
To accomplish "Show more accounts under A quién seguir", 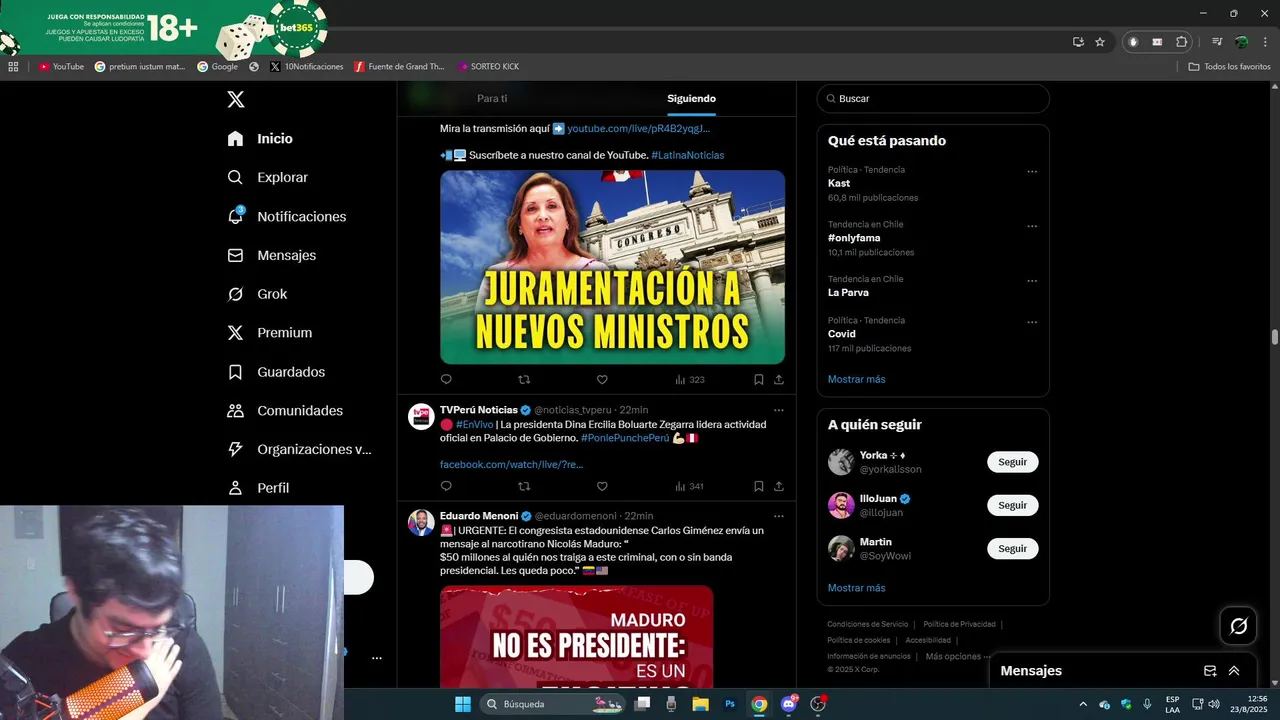I will [x=856, y=588].
